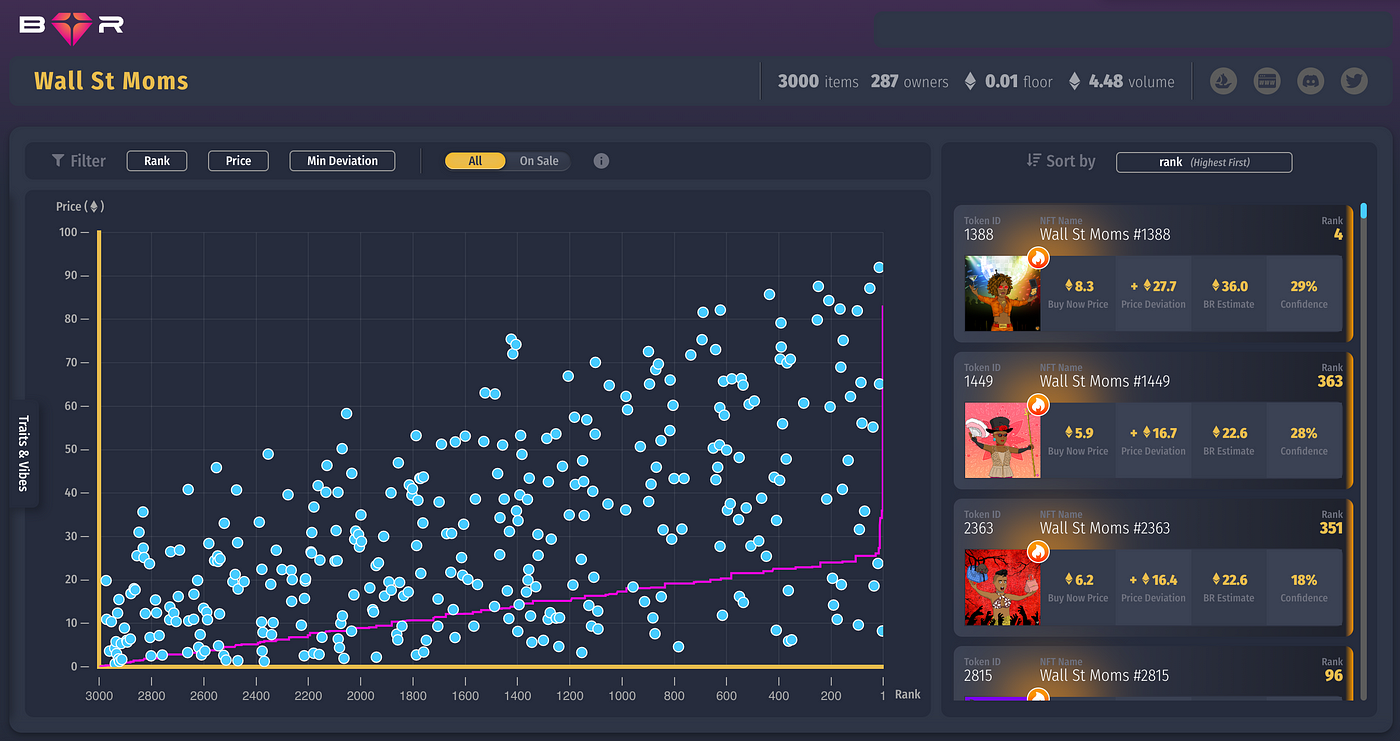This screenshot has width=1400, height=741.
Task: Click Rank 351 on the #2363 card
Action: click(x=1331, y=529)
